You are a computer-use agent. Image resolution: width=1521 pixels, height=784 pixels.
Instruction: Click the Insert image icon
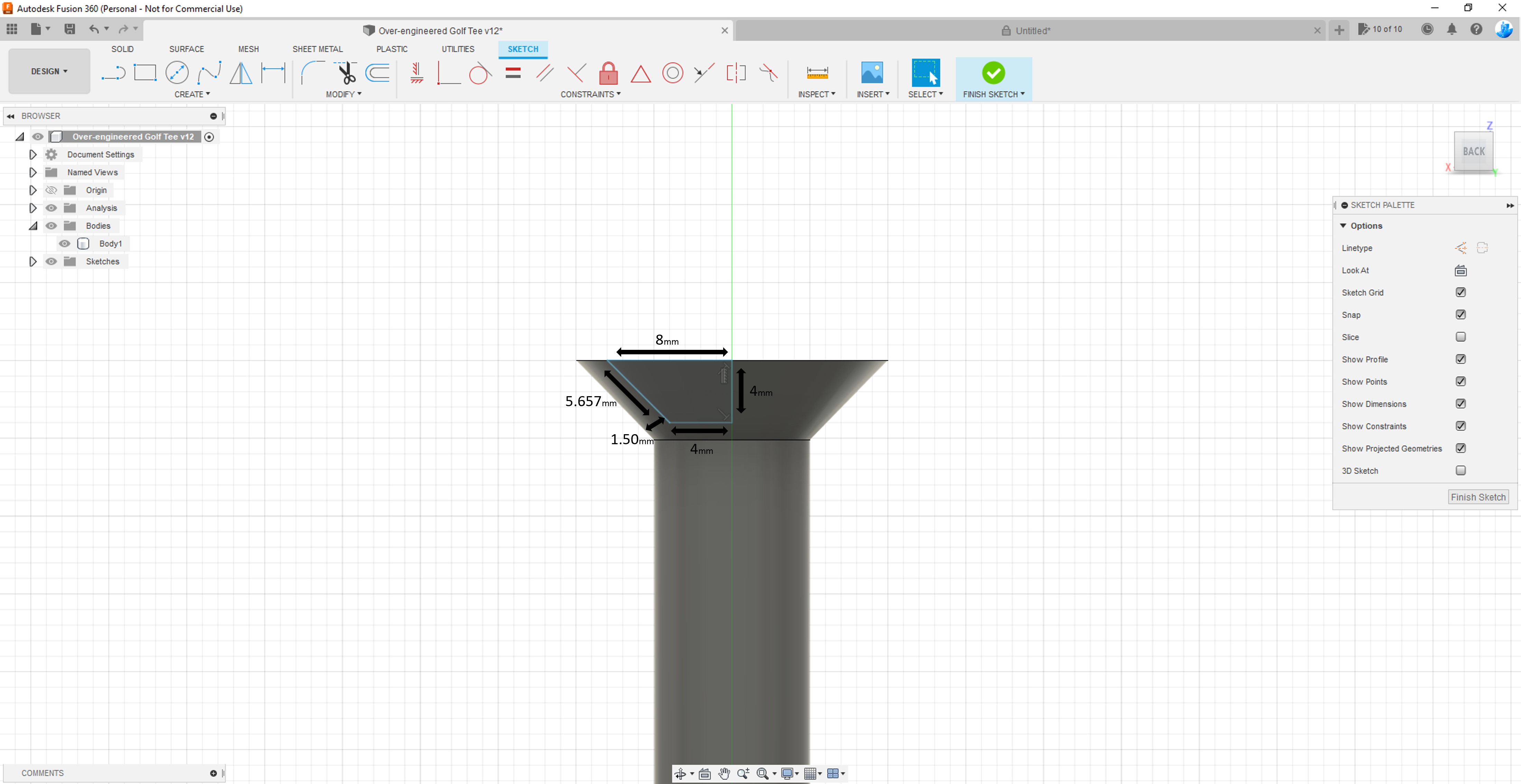(x=872, y=73)
